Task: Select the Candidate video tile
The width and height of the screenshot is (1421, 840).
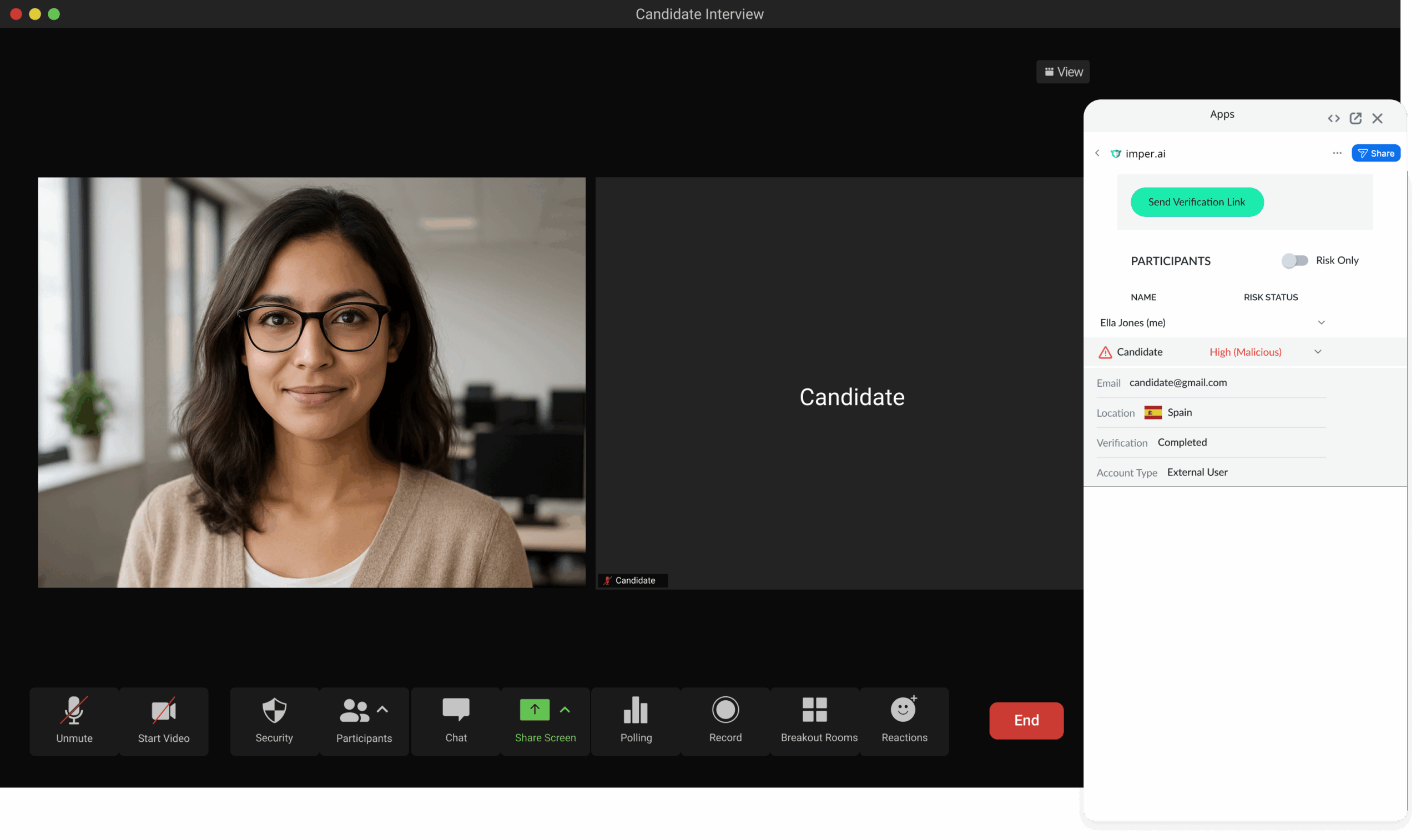Action: click(x=839, y=383)
